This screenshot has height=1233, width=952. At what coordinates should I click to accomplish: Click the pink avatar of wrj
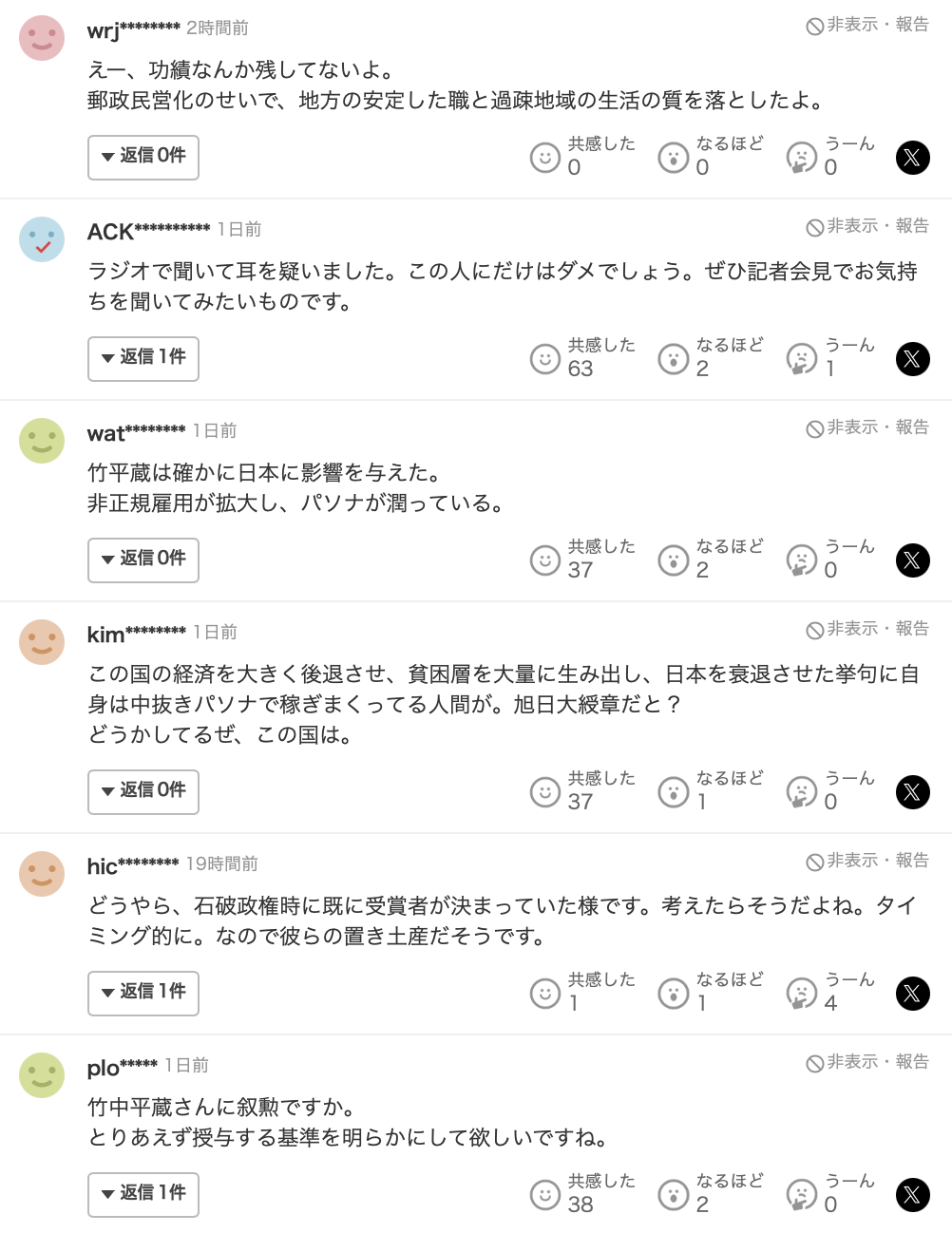[x=42, y=38]
